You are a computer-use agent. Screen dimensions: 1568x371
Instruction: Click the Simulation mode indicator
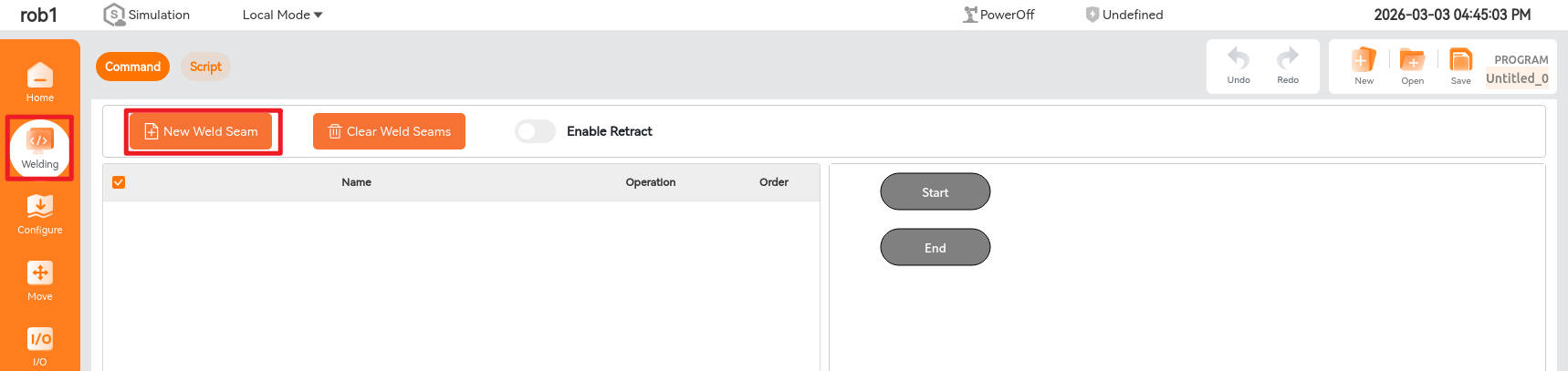tap(147, 15)
